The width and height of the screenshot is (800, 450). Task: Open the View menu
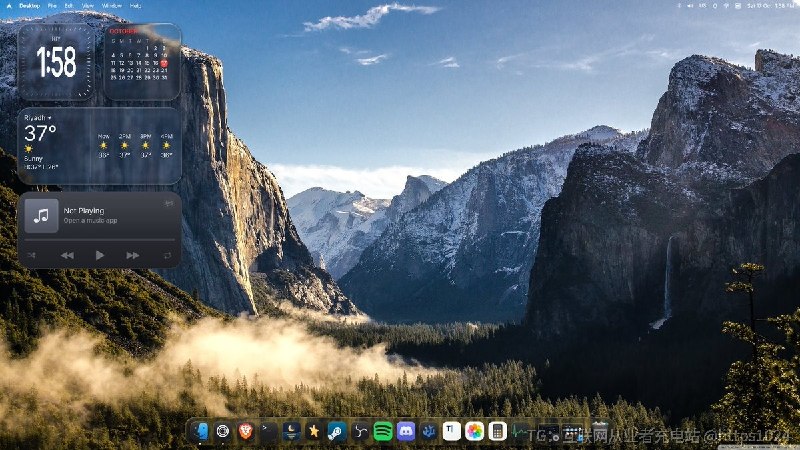pos(88,6)
